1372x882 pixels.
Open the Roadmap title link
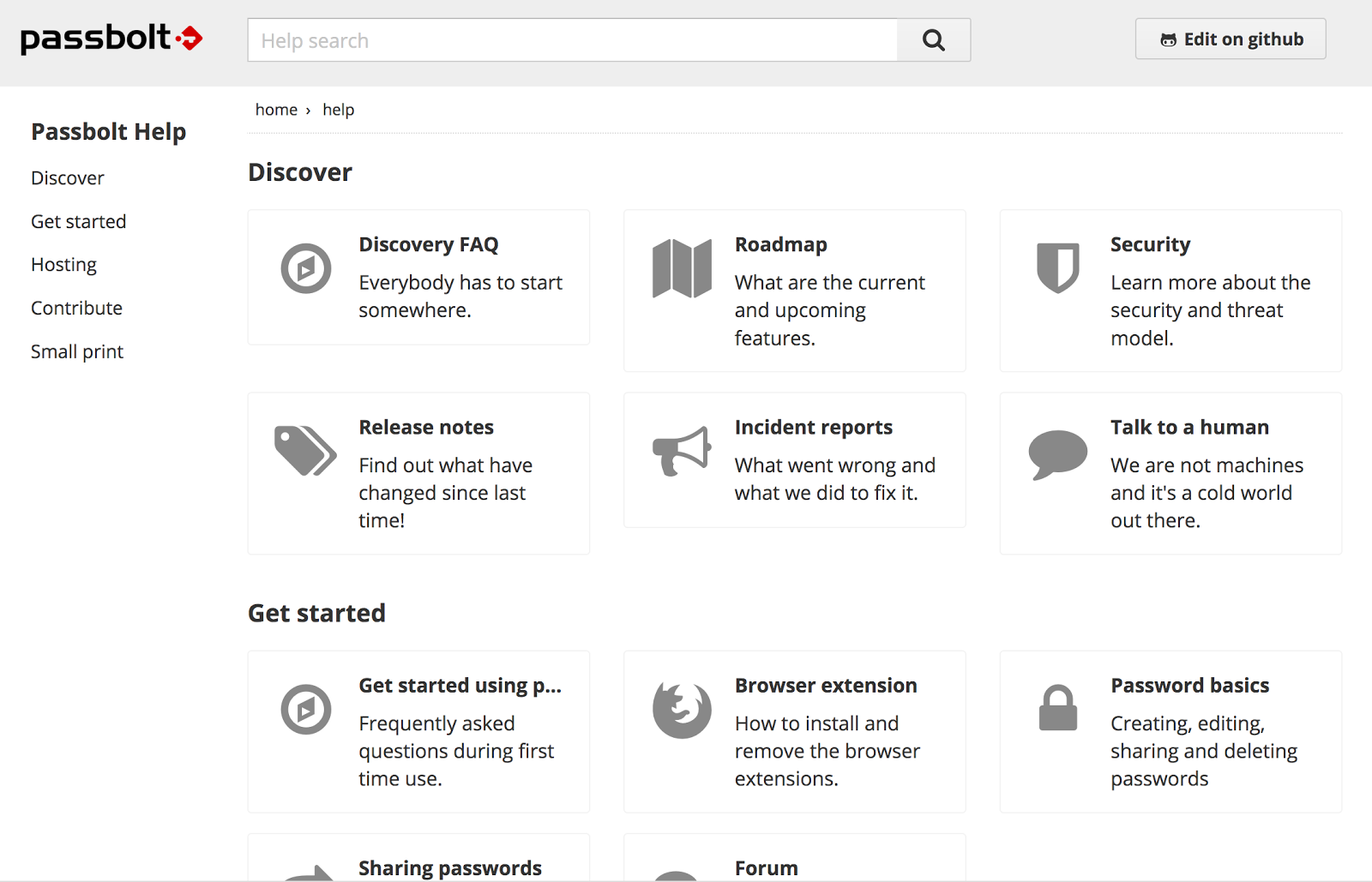[781, 245]
